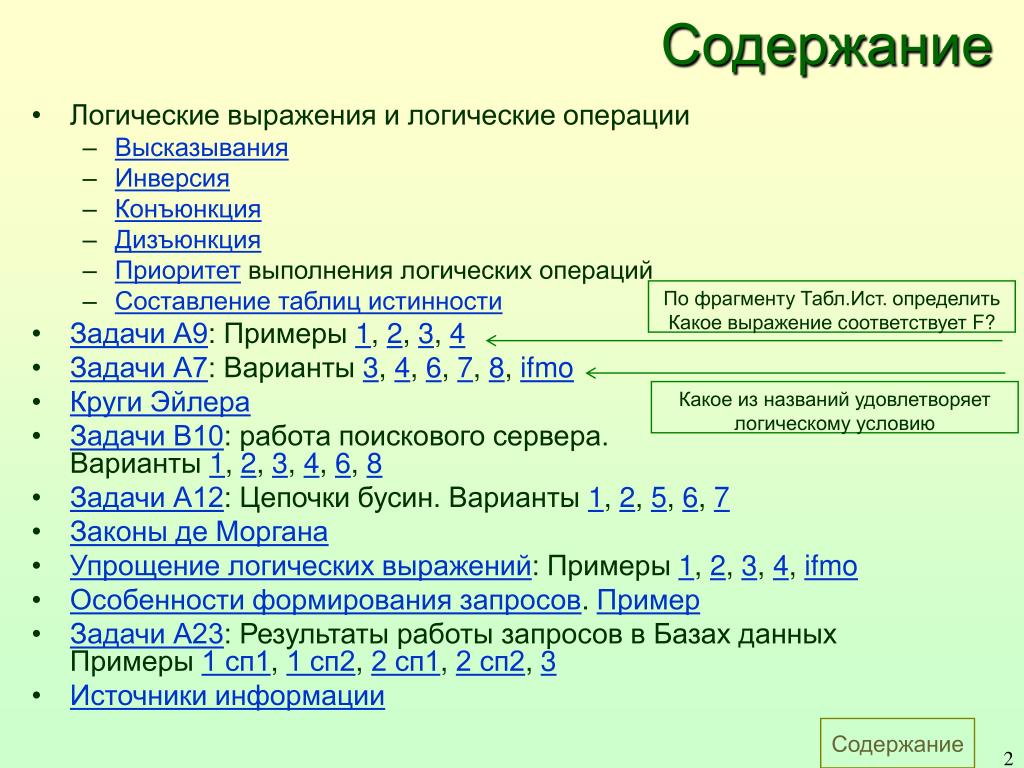Open variant 7 of Задачи А7

click(x=465, y=368)
